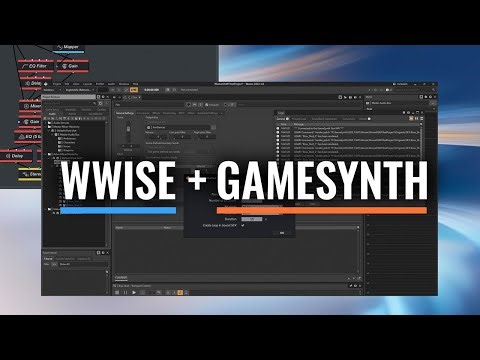Viewport: 480px width, 360px height.
Task: Open the Windows platform dropdown
Action: coord(52,90)
